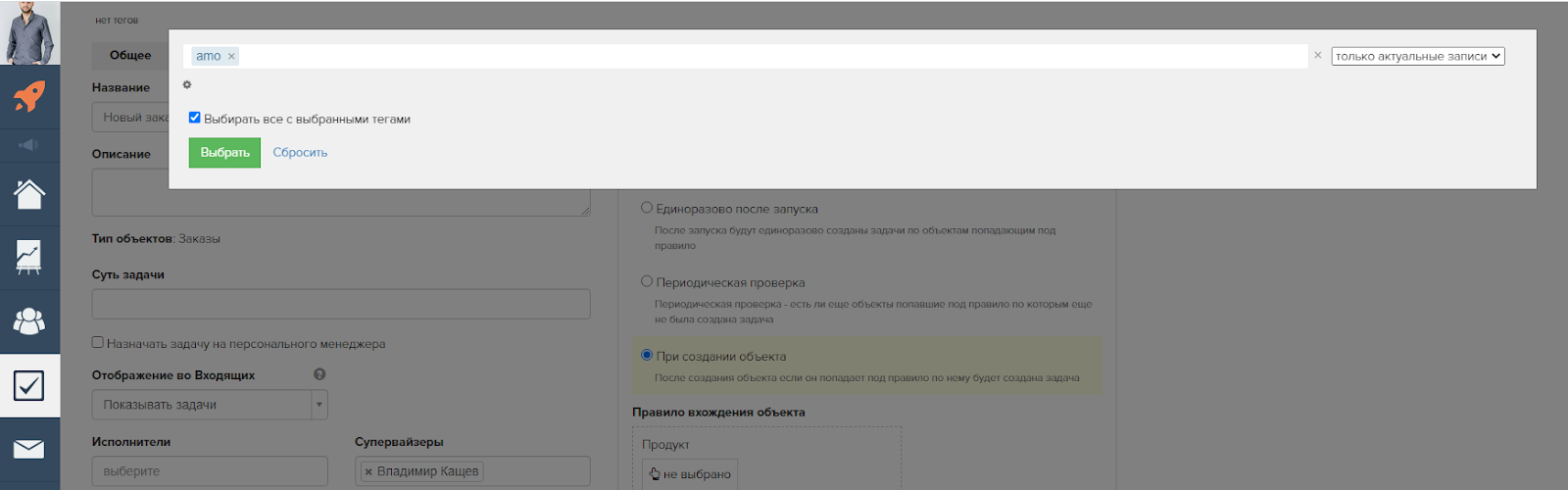1568x490 pixels.
Task: Remove the amo tag
Action: (232, 57)
